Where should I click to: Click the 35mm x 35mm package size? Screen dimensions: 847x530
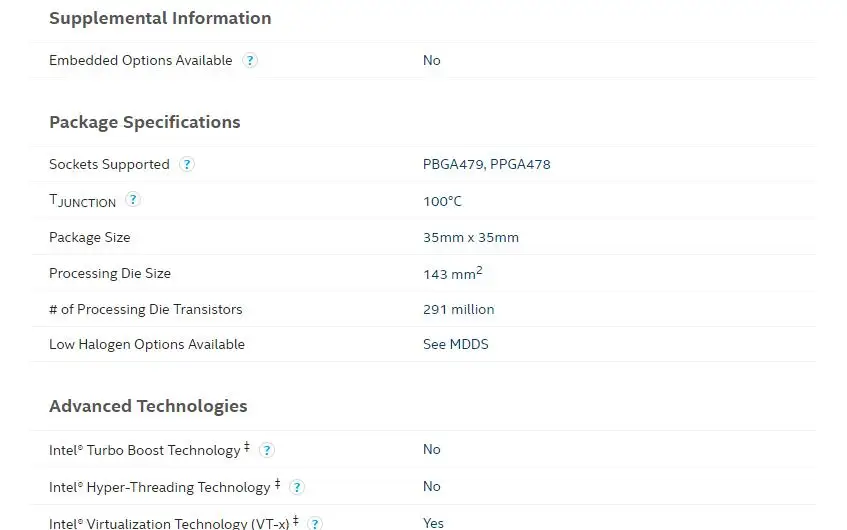tap(470, 238)
